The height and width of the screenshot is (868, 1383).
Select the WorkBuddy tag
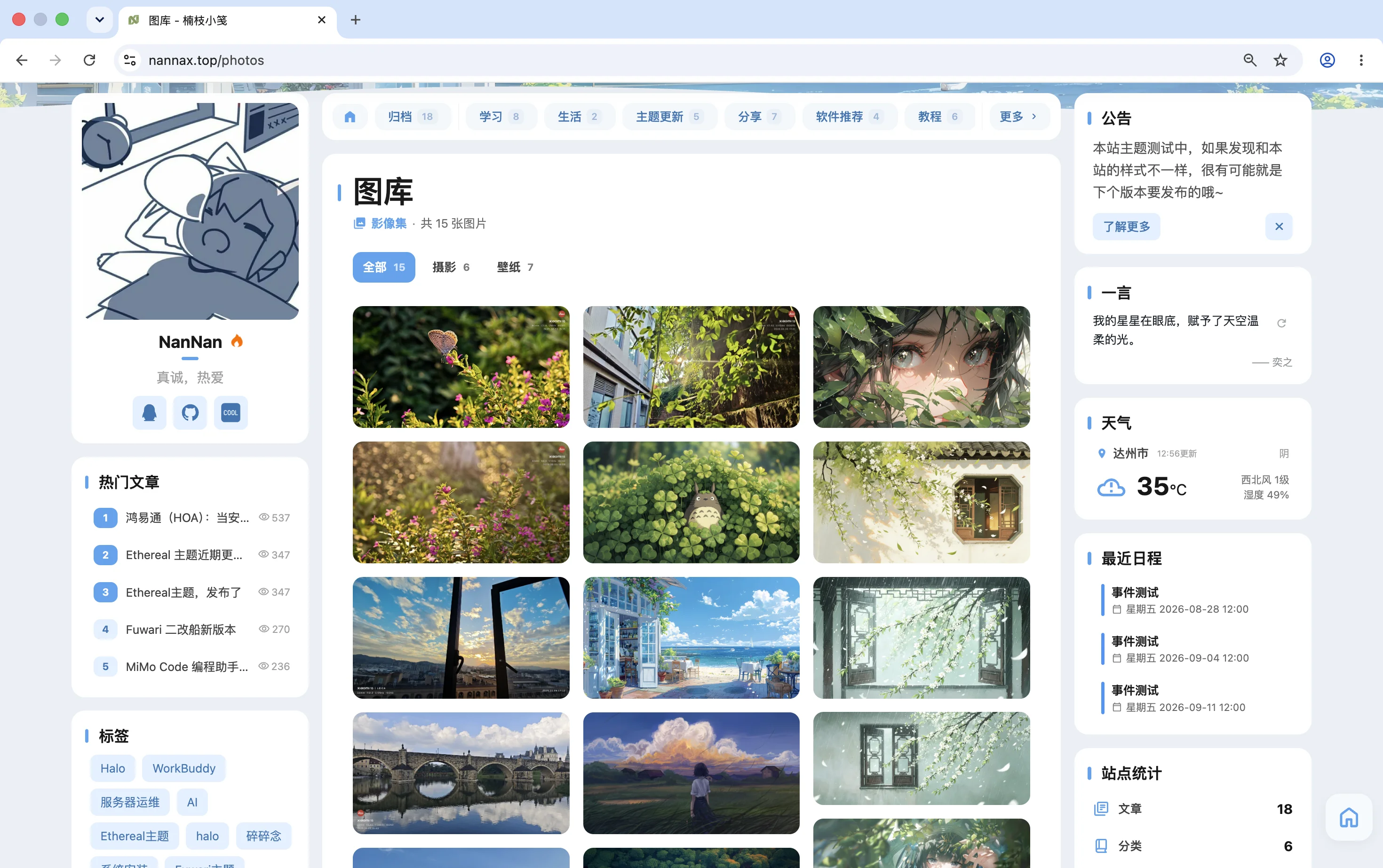(184, 769)
